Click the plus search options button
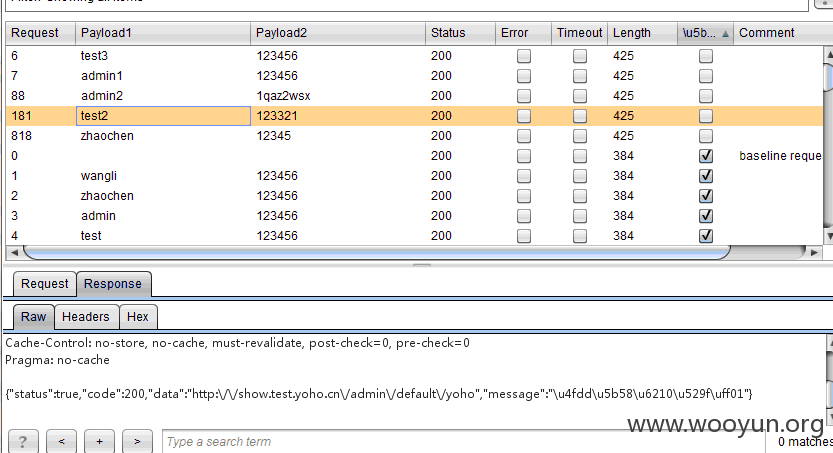 pyautogui.click(x=99, y=441)
